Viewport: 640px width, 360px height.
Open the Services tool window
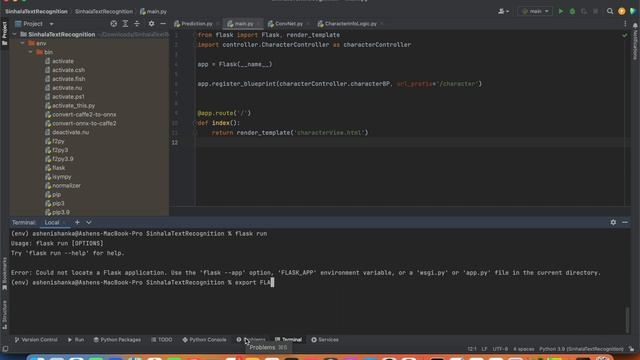(x=325, y=340)
